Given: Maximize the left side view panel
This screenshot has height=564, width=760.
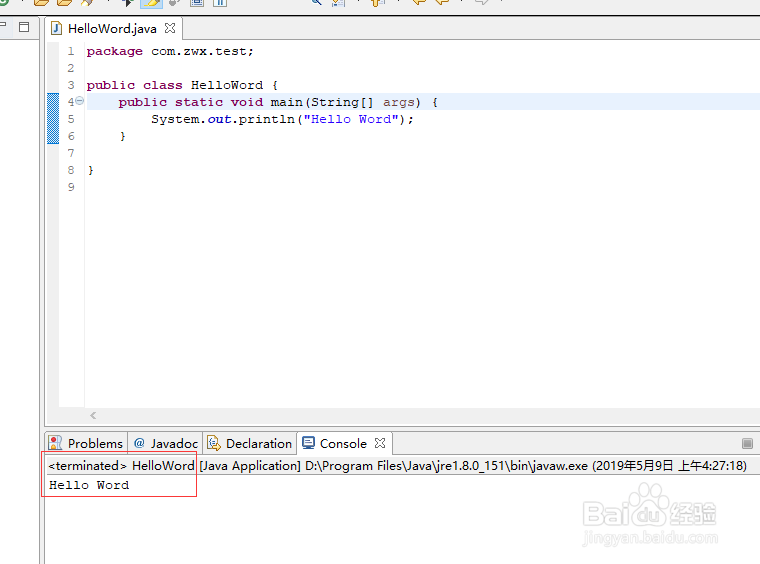Looking at the screenshot, I should [x=24, y=27].
